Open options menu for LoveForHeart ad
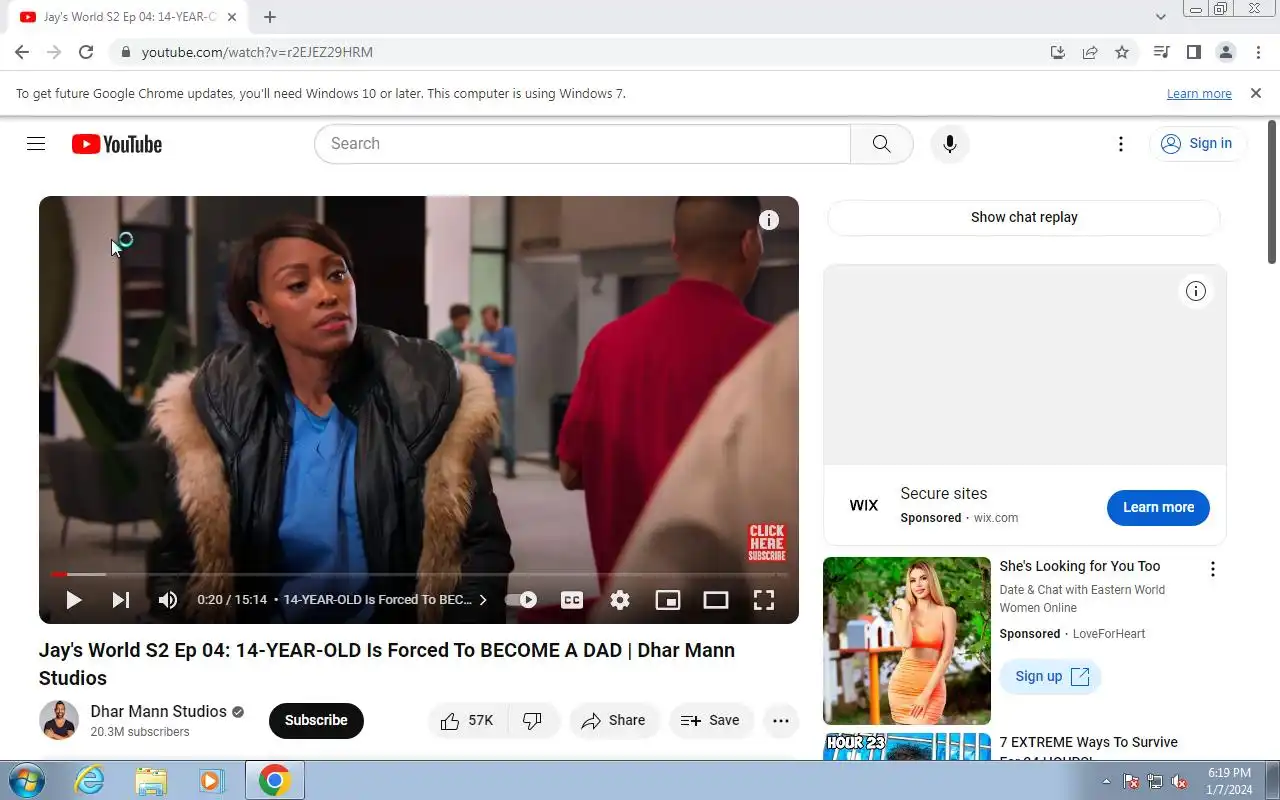Image resolution: width=1280 pixels, height=800 pixels. pos(1213,569)
